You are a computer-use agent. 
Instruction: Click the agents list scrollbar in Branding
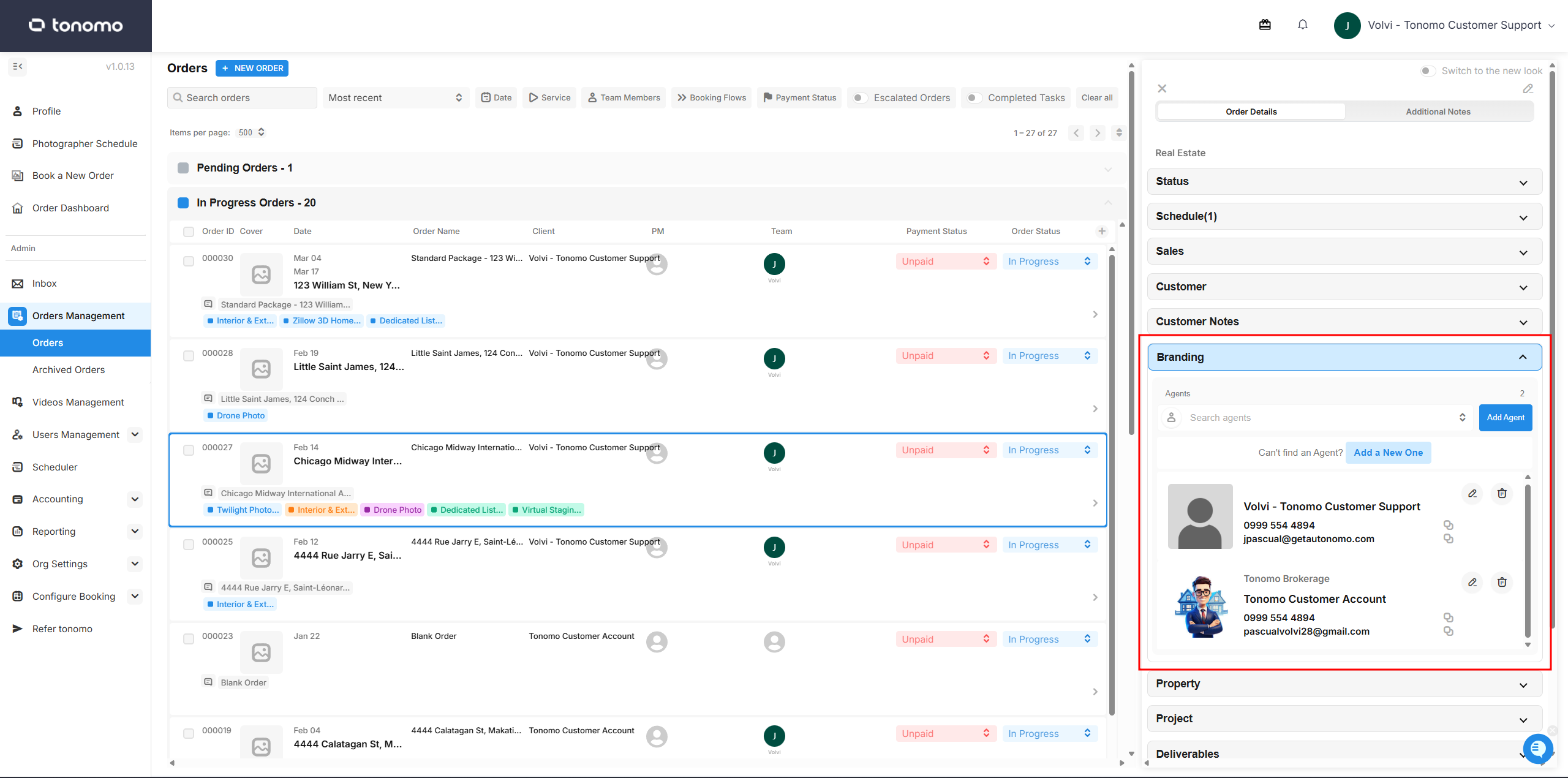coord(1528,561)
